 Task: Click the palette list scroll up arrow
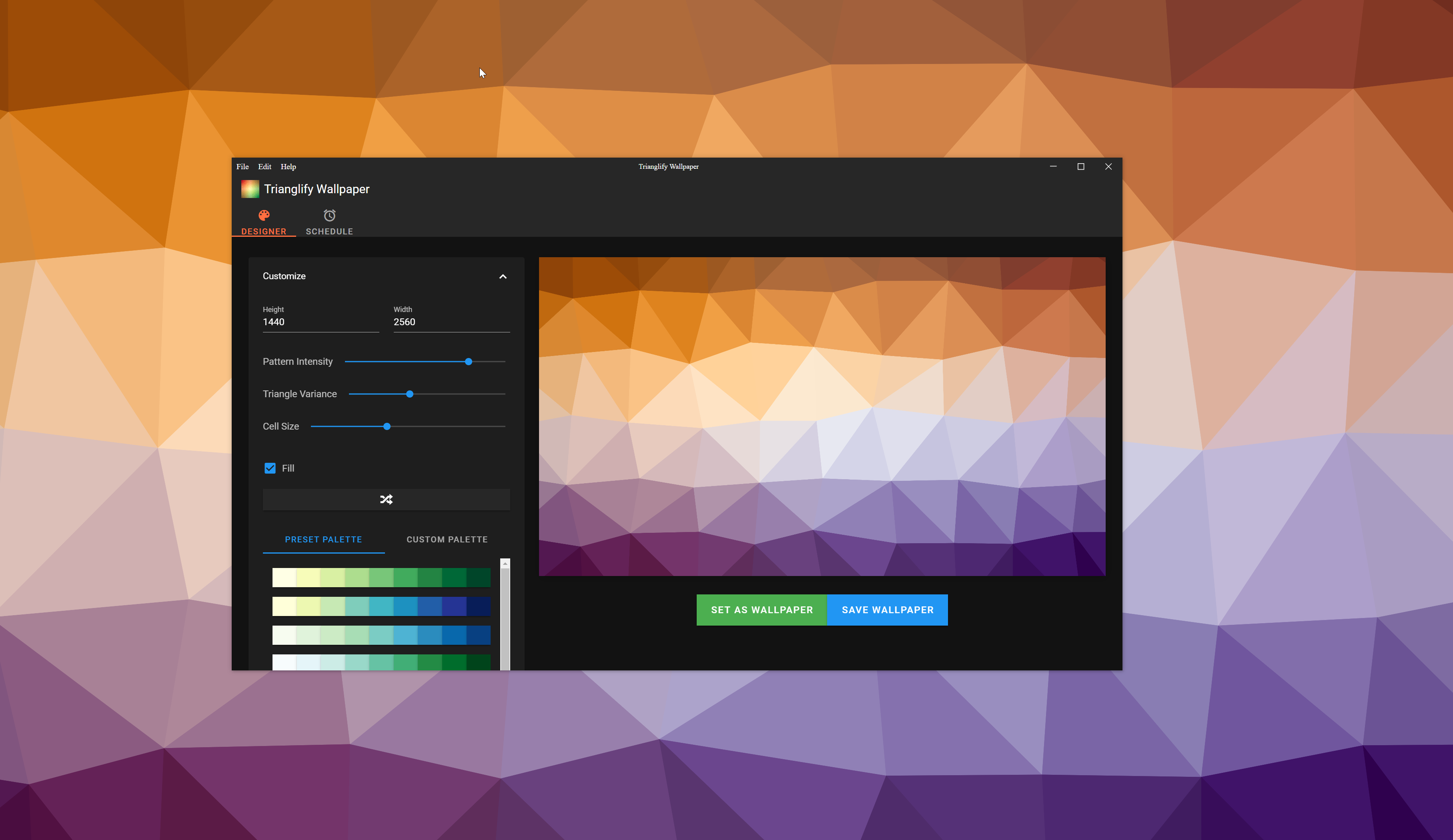point(505,563)
